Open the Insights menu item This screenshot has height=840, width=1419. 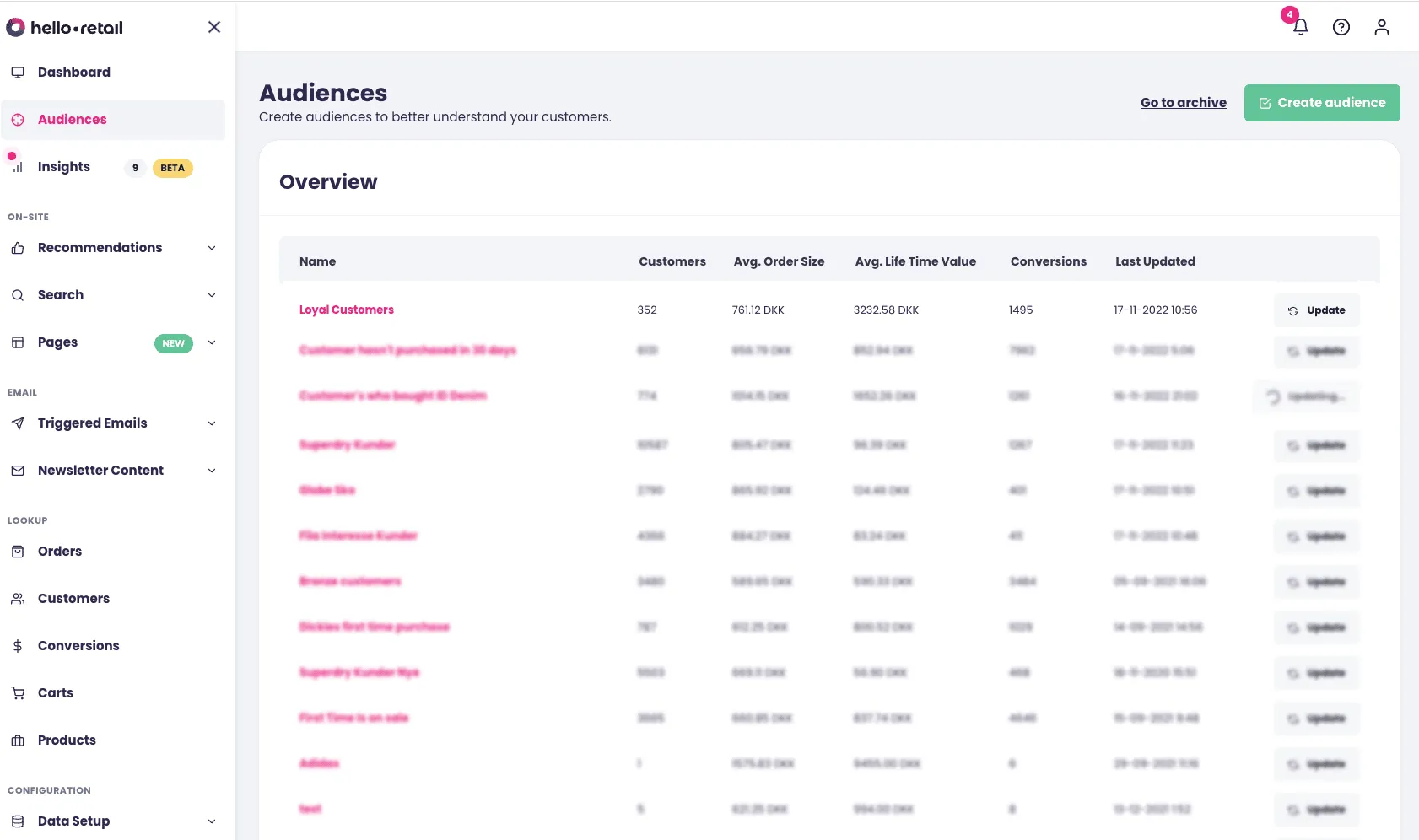coord(64,166)
